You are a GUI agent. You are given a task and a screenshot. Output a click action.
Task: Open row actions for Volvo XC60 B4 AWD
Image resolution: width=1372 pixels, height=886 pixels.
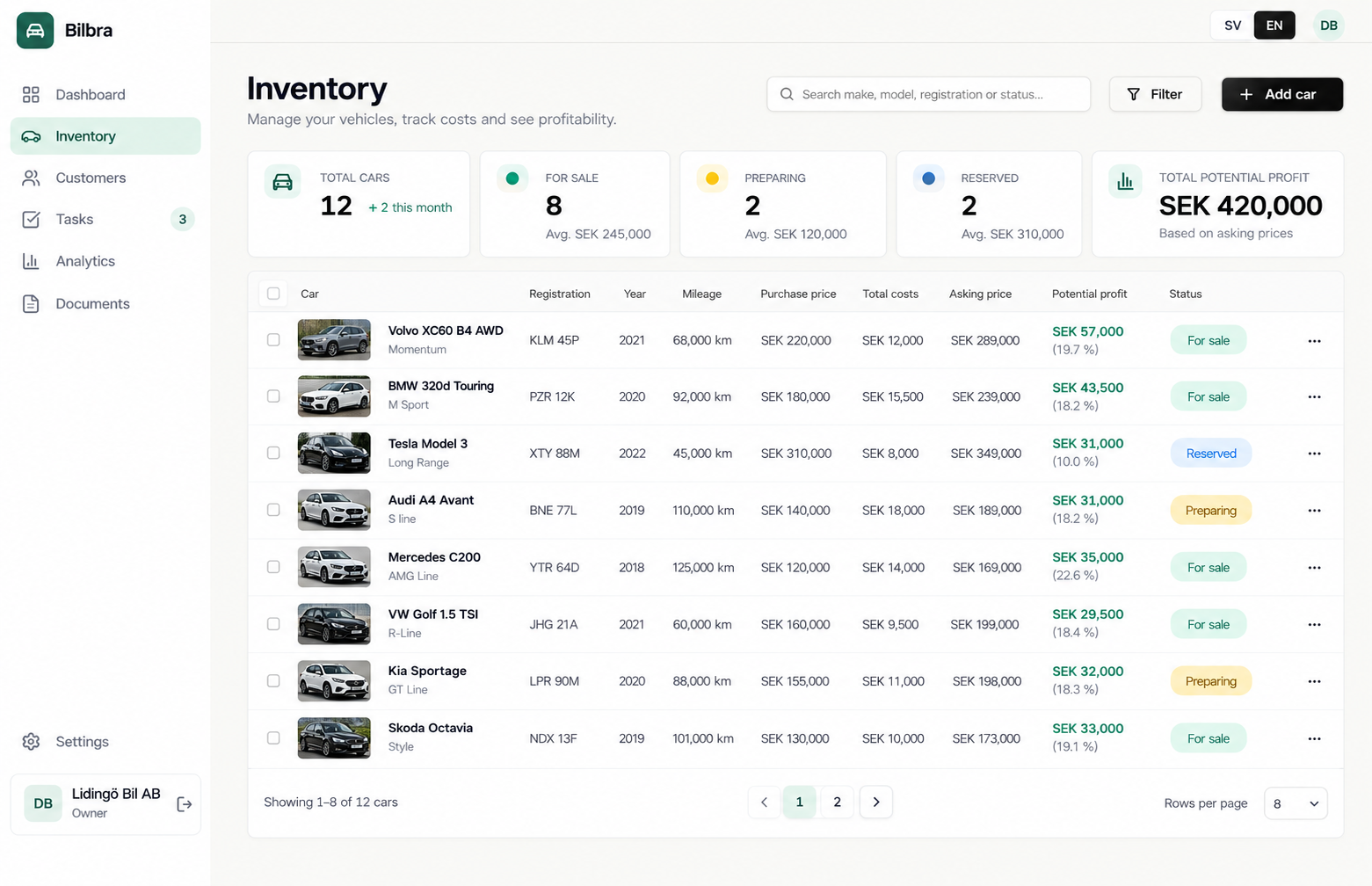1314,341
